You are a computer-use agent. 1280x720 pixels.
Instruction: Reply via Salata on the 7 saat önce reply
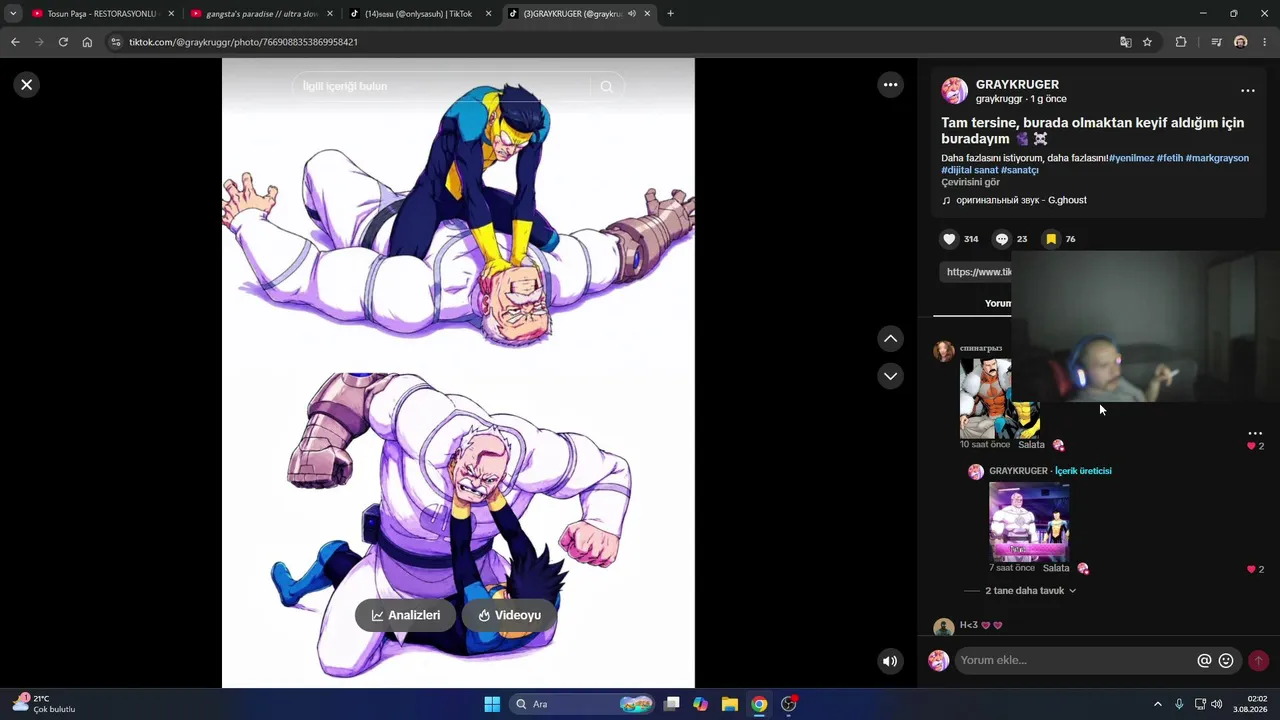click(1056, 568)
